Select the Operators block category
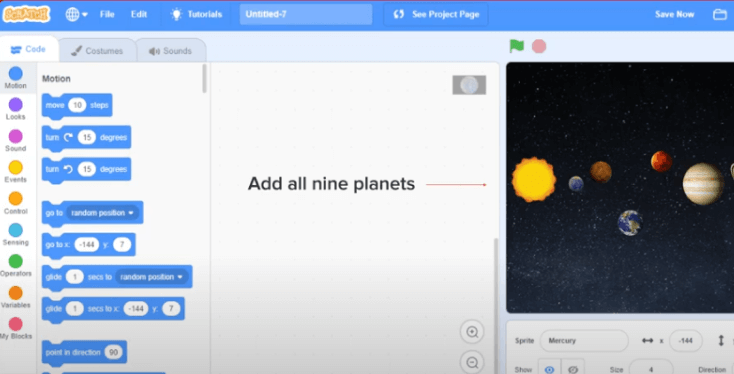 point(15,266)
